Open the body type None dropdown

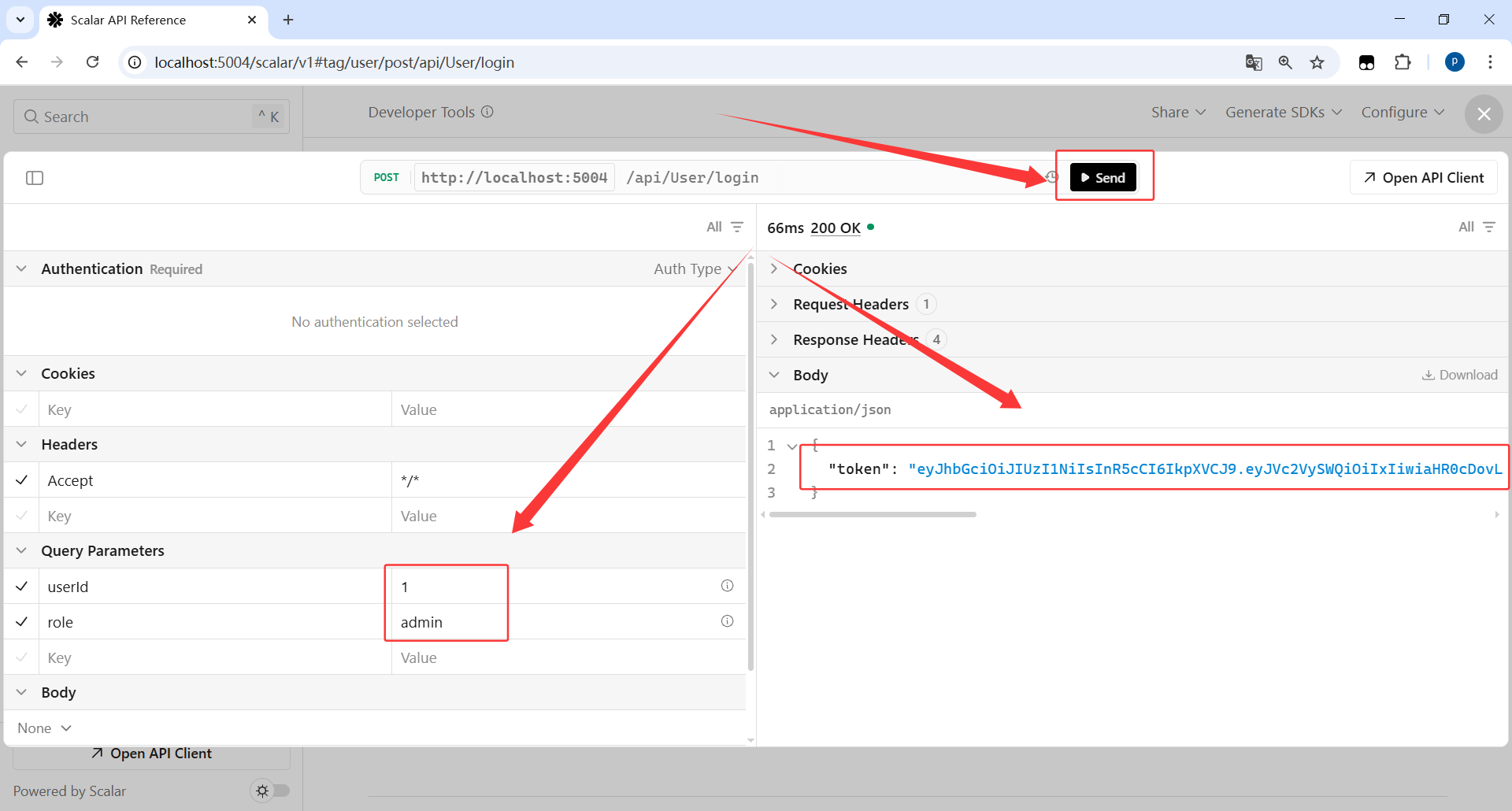pyautogui.click(x=45, y=728)
